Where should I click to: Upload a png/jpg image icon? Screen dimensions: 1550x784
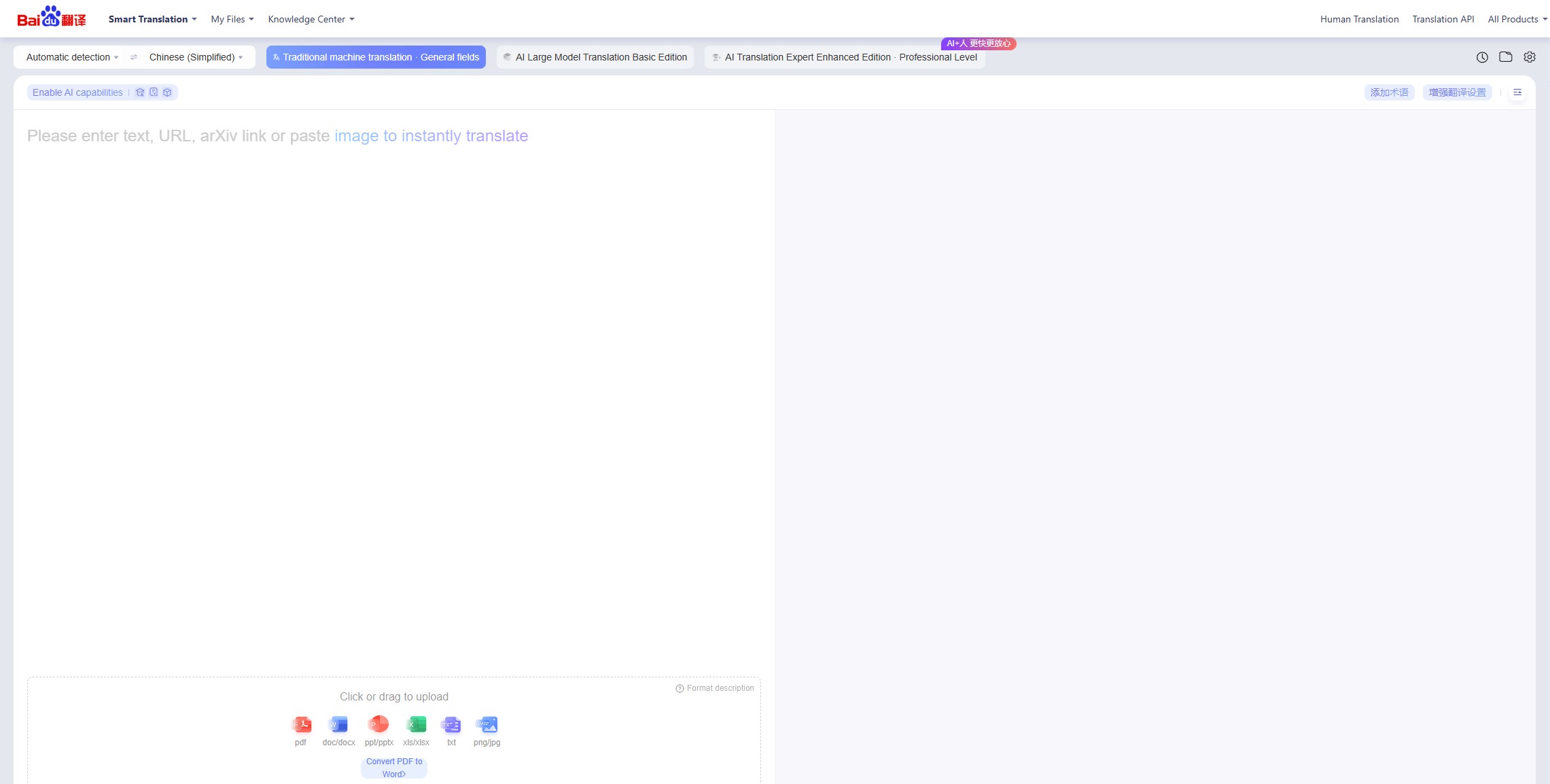click(x=487, y=725)
